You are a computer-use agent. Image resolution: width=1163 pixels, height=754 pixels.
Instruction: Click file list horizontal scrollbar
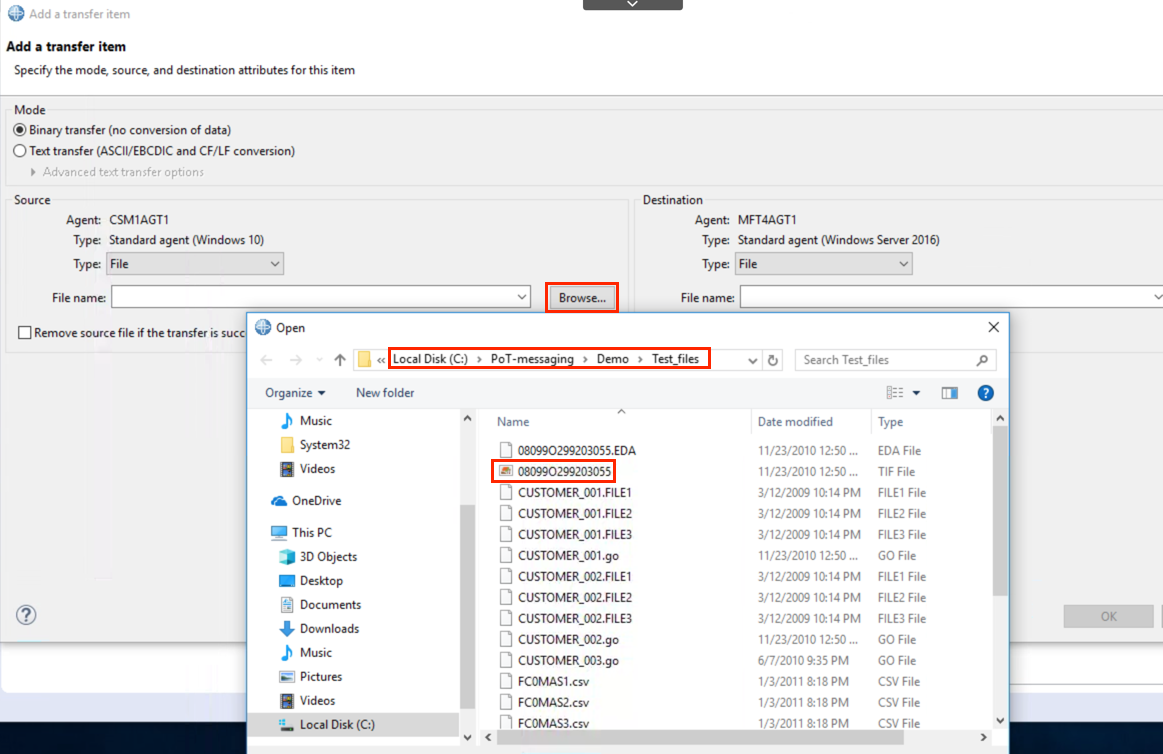(700, 738)
